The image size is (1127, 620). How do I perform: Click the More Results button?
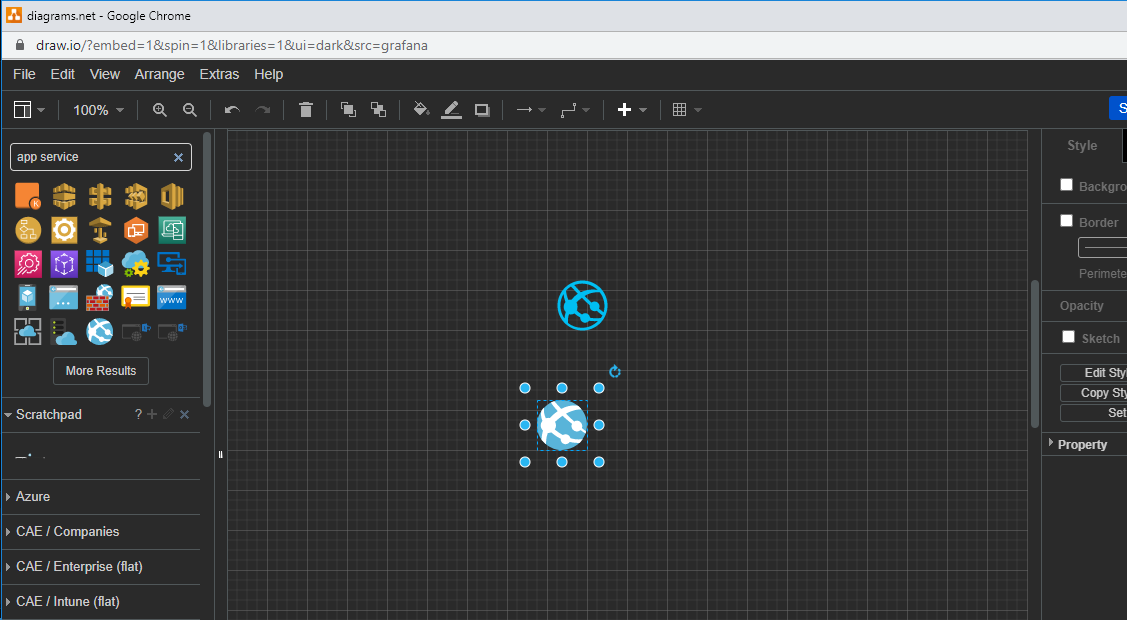[x=100, y=370]
